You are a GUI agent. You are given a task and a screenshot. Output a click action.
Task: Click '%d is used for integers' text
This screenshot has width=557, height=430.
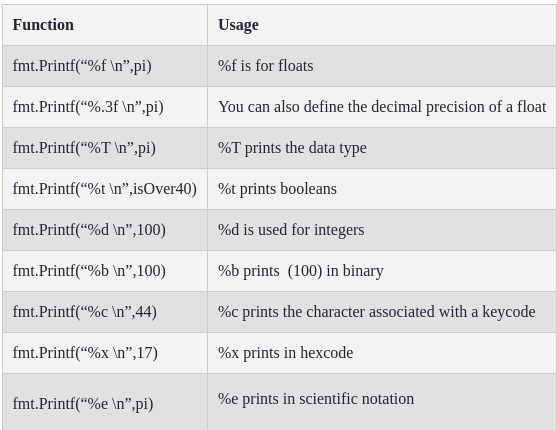(291, 230)
